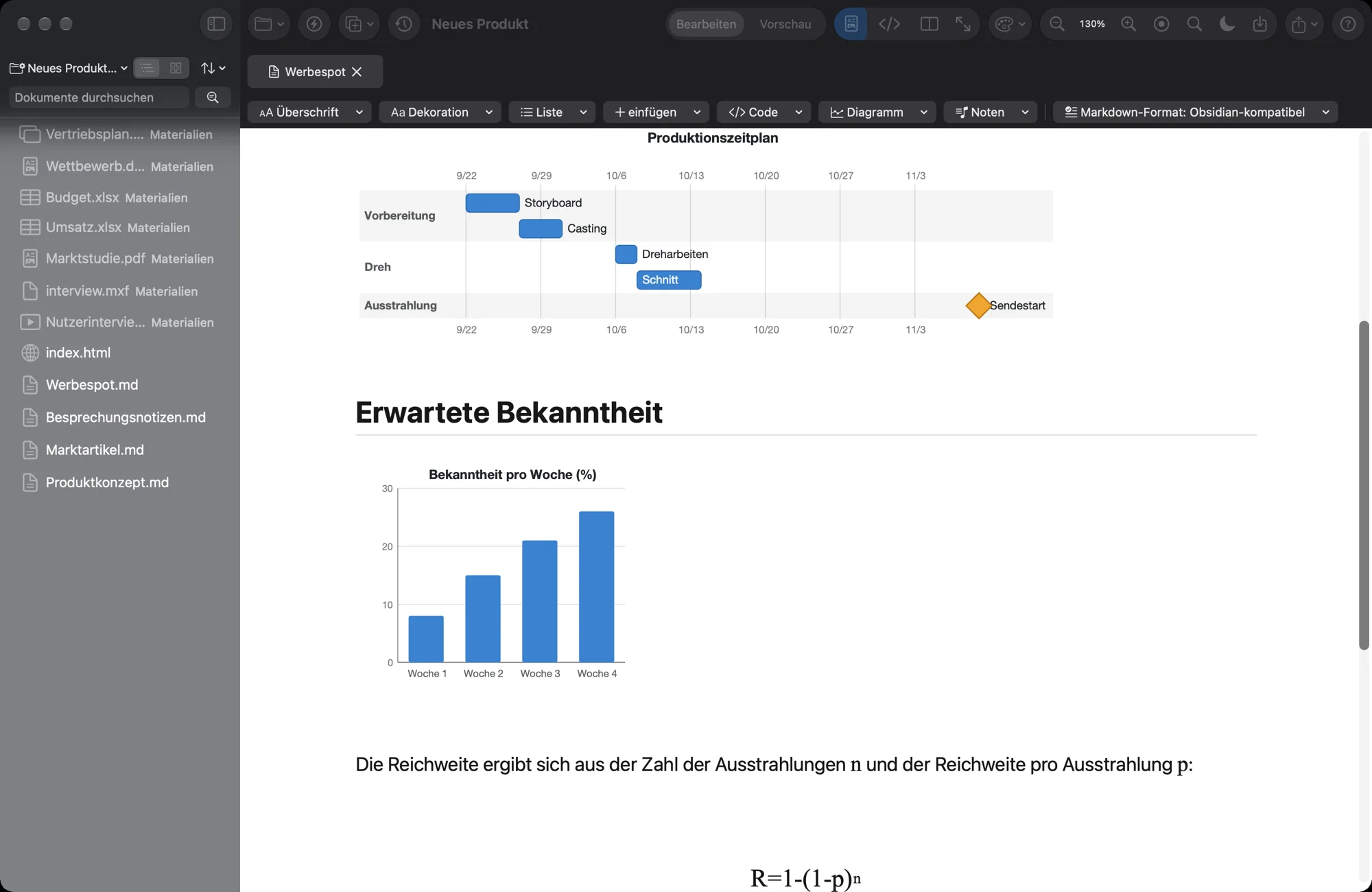Screen dimensions: 1372x892
Task: Open Markdown-Format Obsidian-kompatibel dropdown
Action: [x=1196, y=112]
